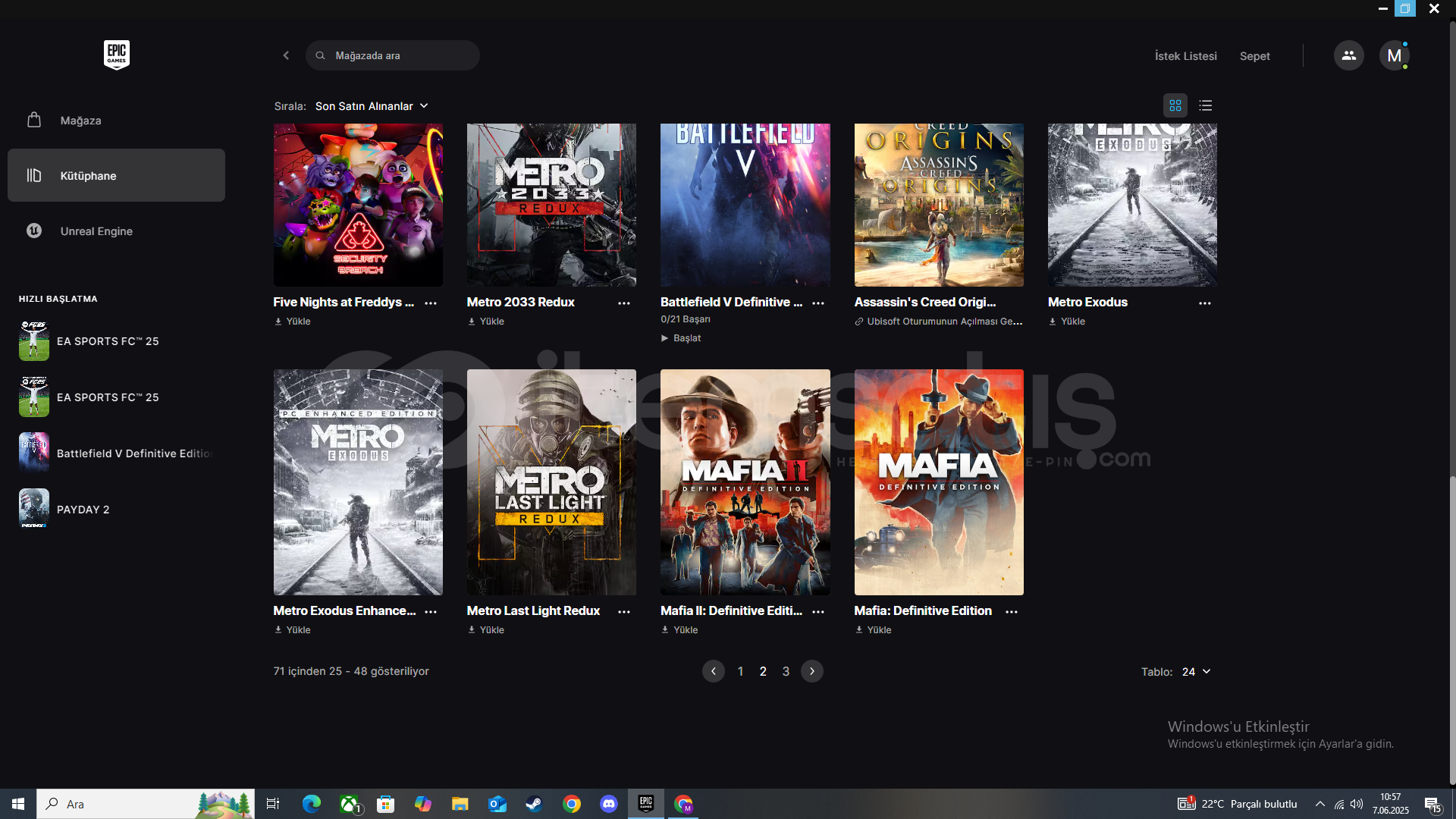
Task: Switch to grid view
Action: 1175,105
